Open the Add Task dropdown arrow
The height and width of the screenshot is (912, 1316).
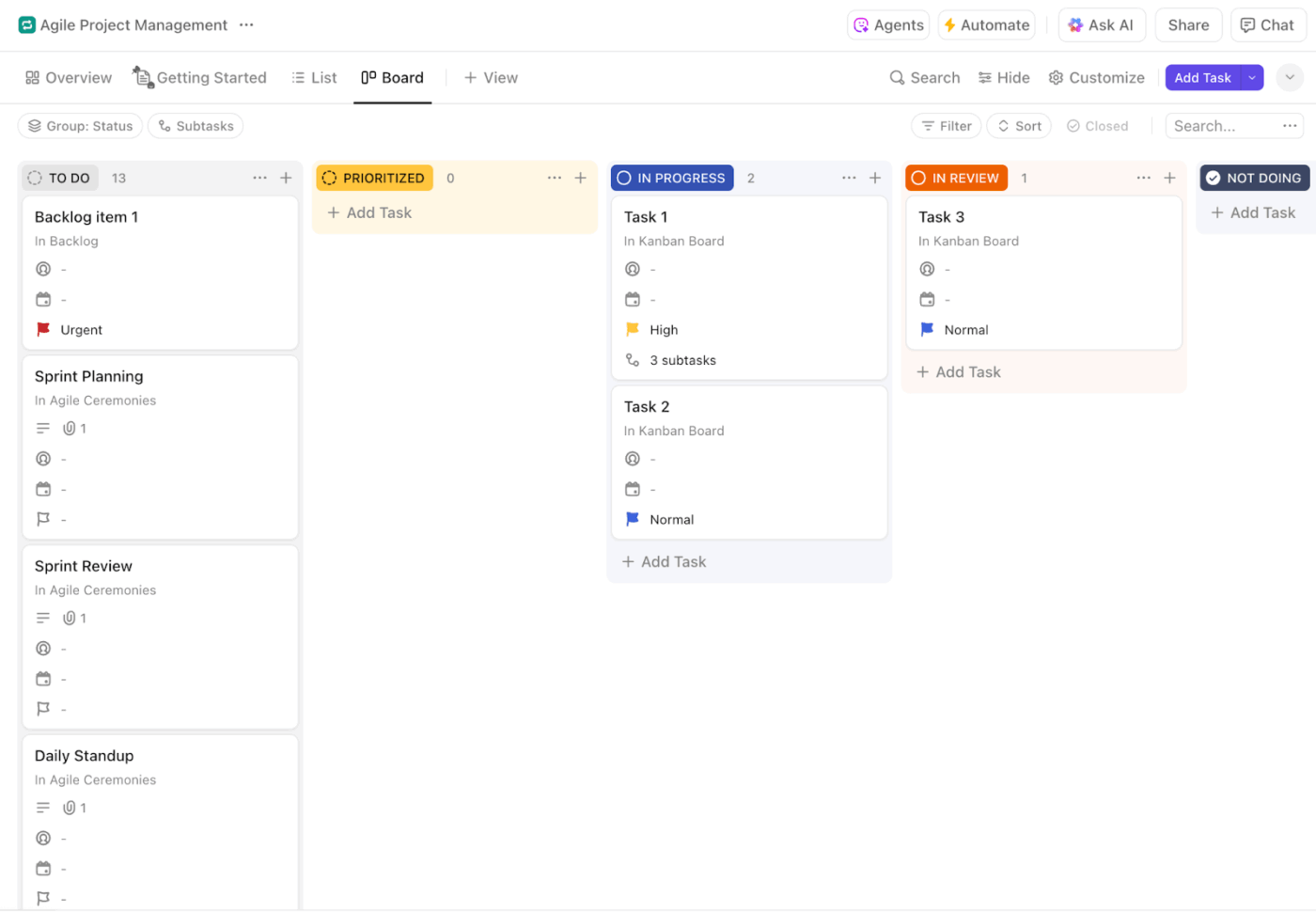(x=1251, y=77)
